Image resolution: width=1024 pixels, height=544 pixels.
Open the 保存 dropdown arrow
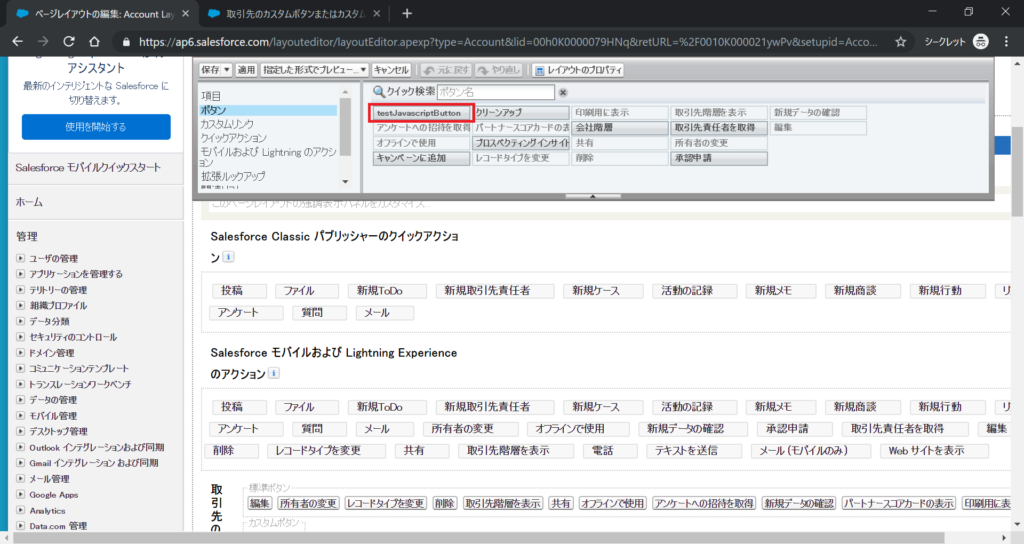(x=227, y=70)
